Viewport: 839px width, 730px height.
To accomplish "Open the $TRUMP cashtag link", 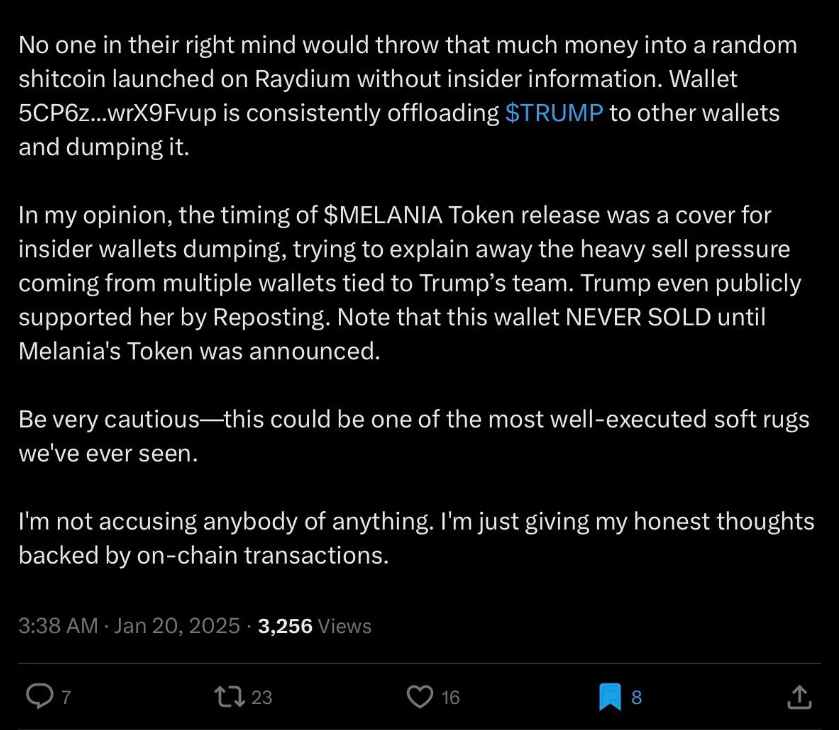I will tap(554, 112).
